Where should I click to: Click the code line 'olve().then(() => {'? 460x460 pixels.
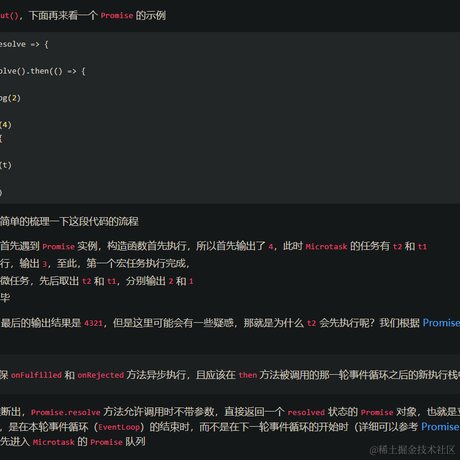pyautogui.click(x=43, y=71)
